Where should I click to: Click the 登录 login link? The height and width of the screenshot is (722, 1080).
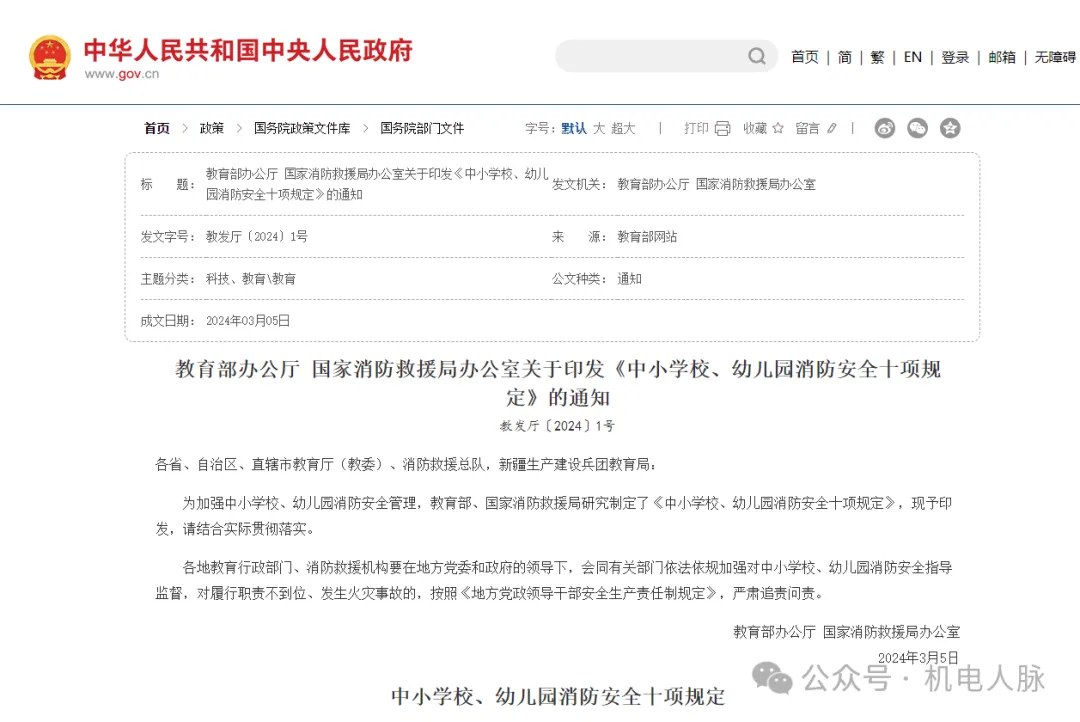pyautogui.click(x=955, y=57)
